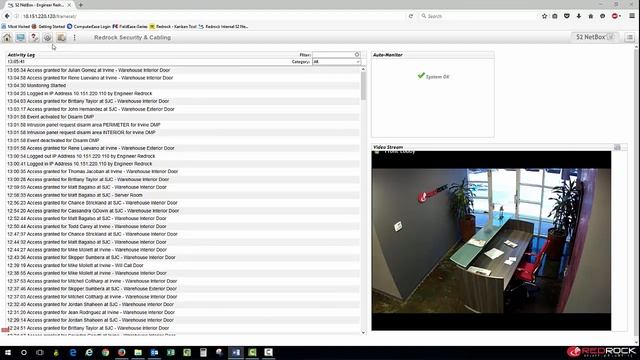Viewport: 640px width, 360px height.
Task: Open the Firefox hamburger menu
Action: coord(632,16)
